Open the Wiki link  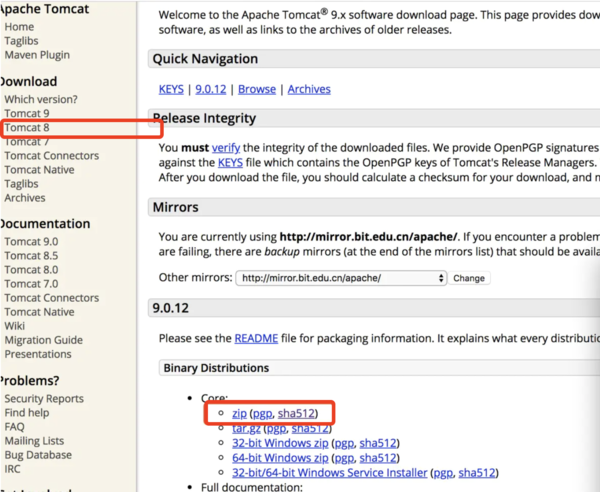[x=15, y=326]
